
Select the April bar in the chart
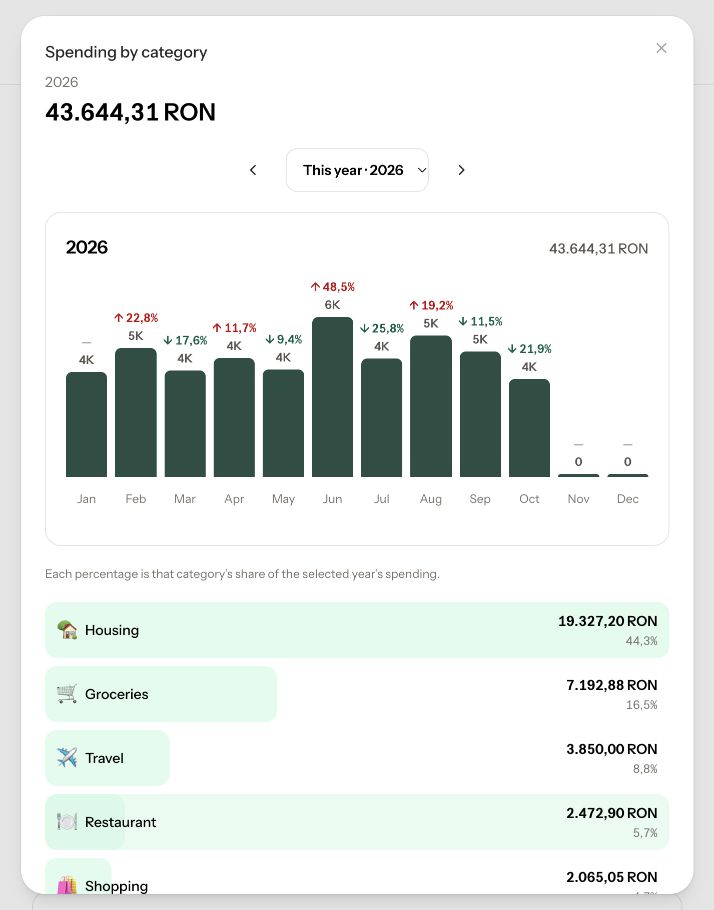coord(235,417)
